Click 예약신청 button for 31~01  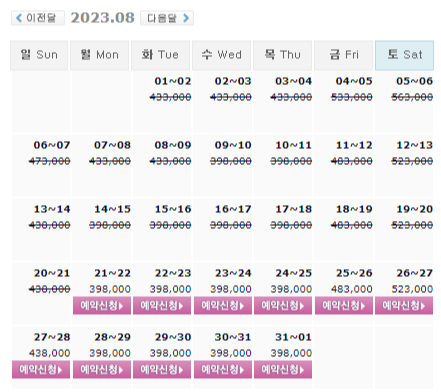[283, 369]
